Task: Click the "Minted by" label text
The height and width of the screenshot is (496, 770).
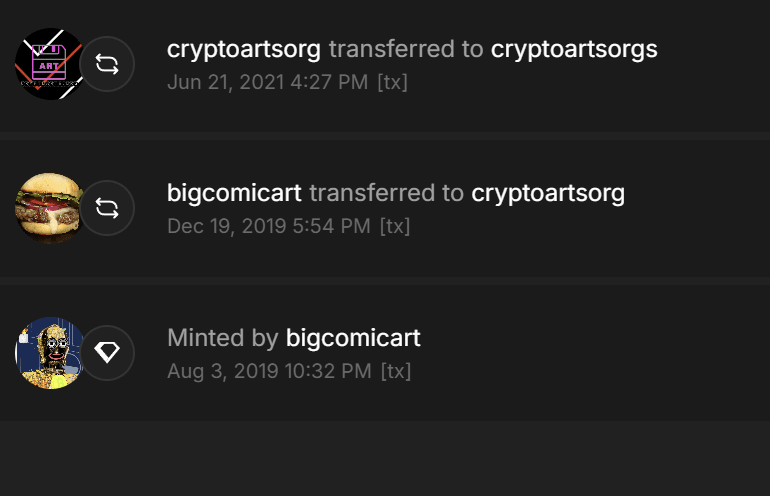Action: point(223,338)
